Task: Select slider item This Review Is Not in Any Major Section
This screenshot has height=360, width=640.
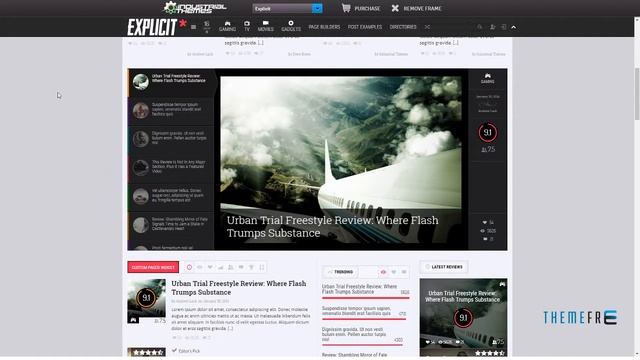Action: [171, 167]
